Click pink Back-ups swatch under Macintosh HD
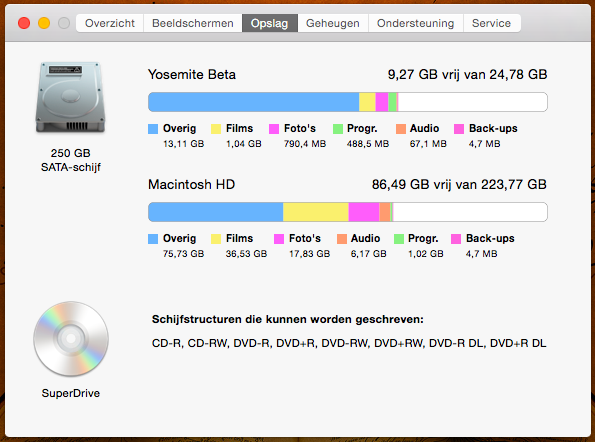 pos(456,239)
